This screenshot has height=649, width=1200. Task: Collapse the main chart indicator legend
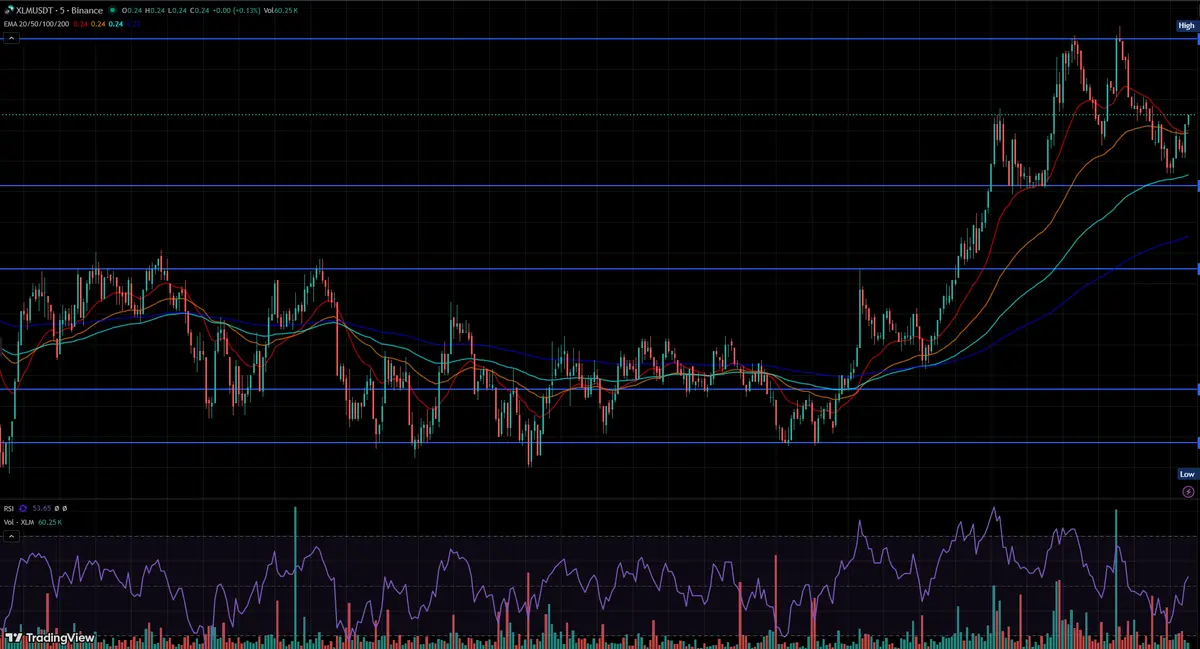[x=11, y=38]
